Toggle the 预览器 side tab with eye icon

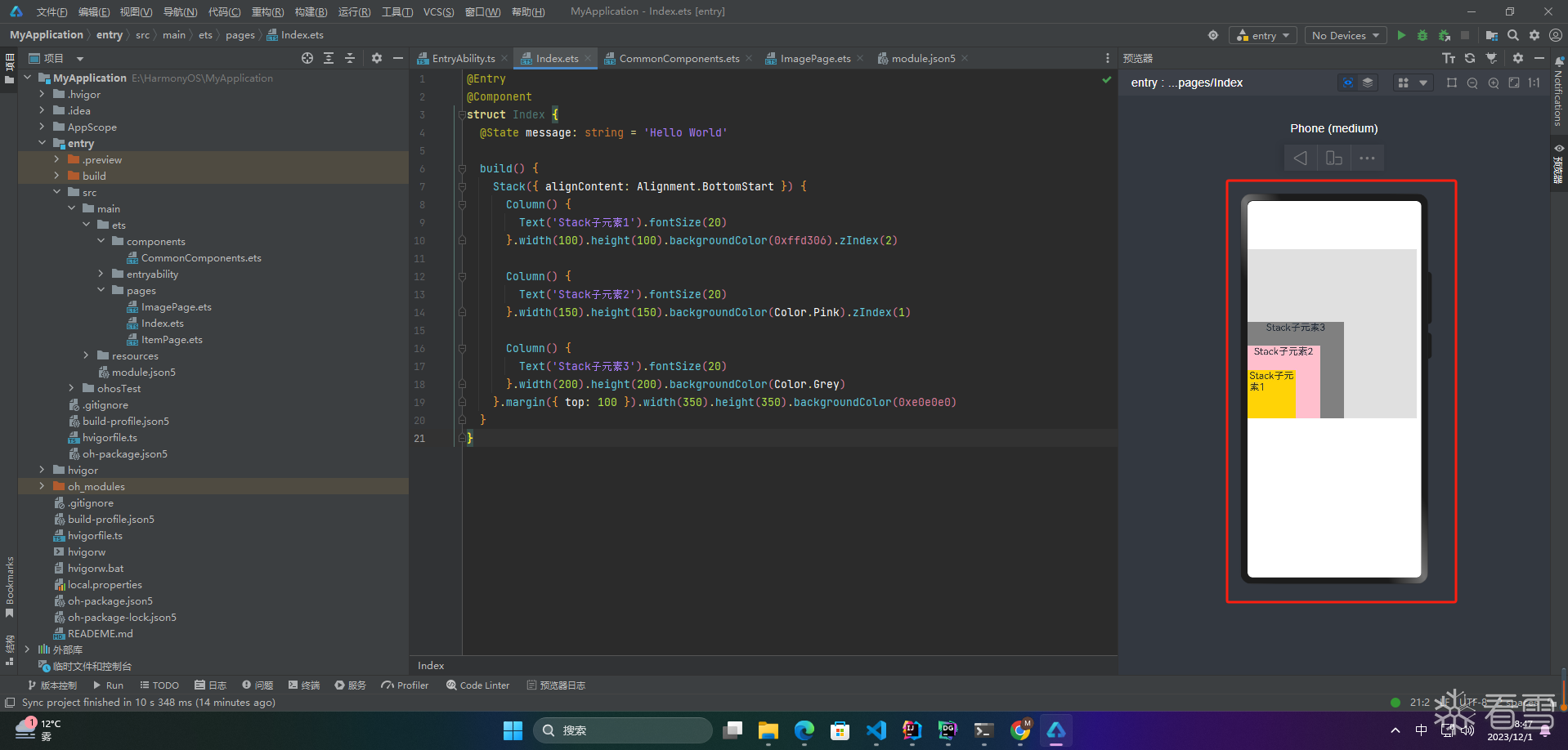pyautogui.click(x=1559, y=163)
